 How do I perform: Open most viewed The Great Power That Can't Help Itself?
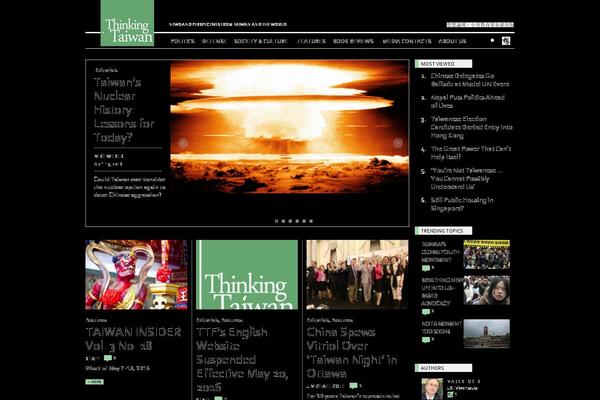tap(471, 153)
